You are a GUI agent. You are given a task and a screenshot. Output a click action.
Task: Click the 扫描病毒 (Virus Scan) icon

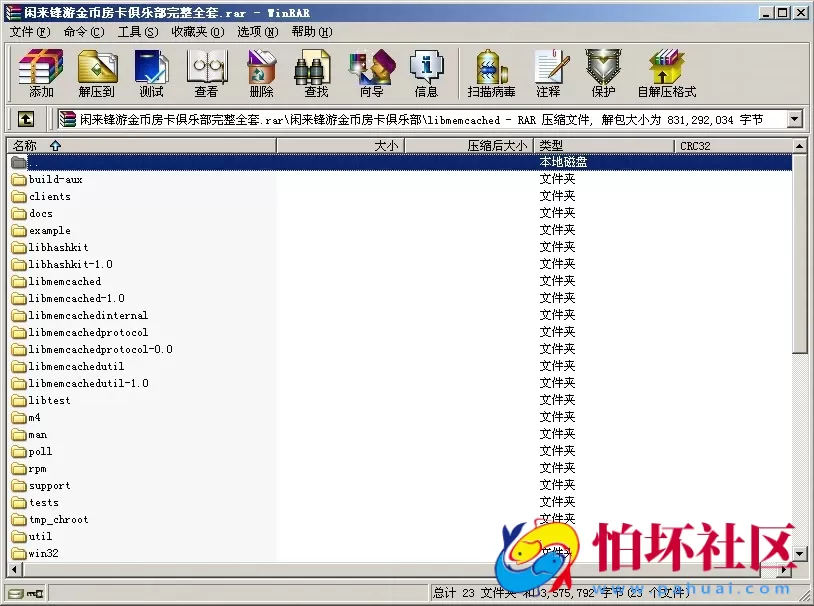tap(489, 72)
